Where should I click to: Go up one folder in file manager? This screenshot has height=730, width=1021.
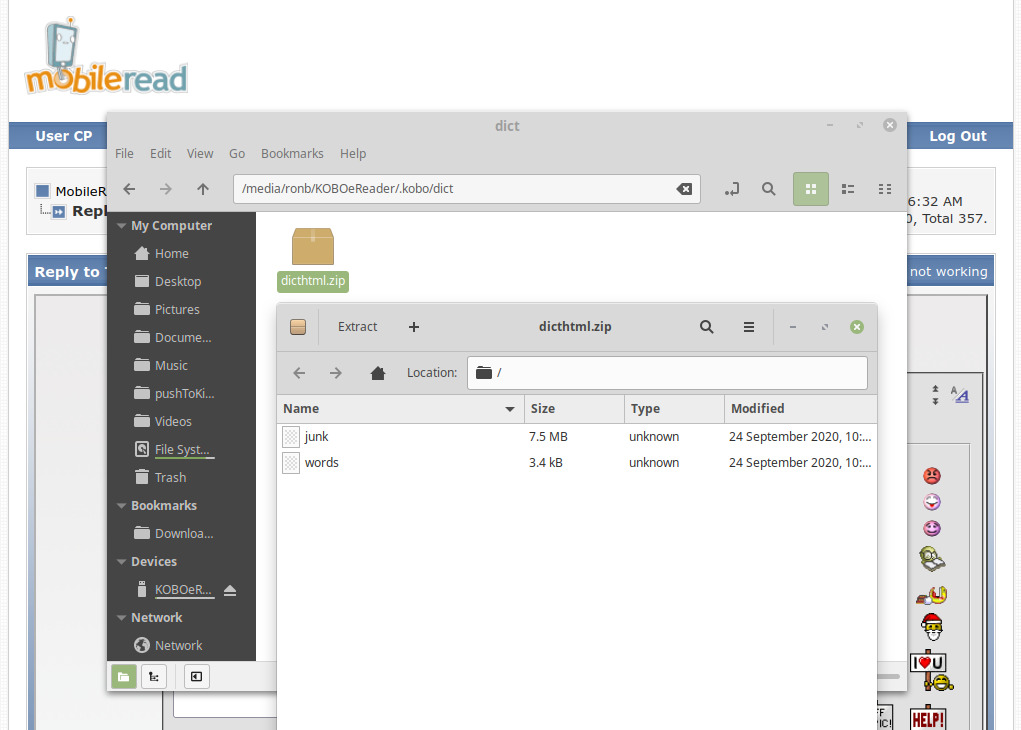[203, 189]
